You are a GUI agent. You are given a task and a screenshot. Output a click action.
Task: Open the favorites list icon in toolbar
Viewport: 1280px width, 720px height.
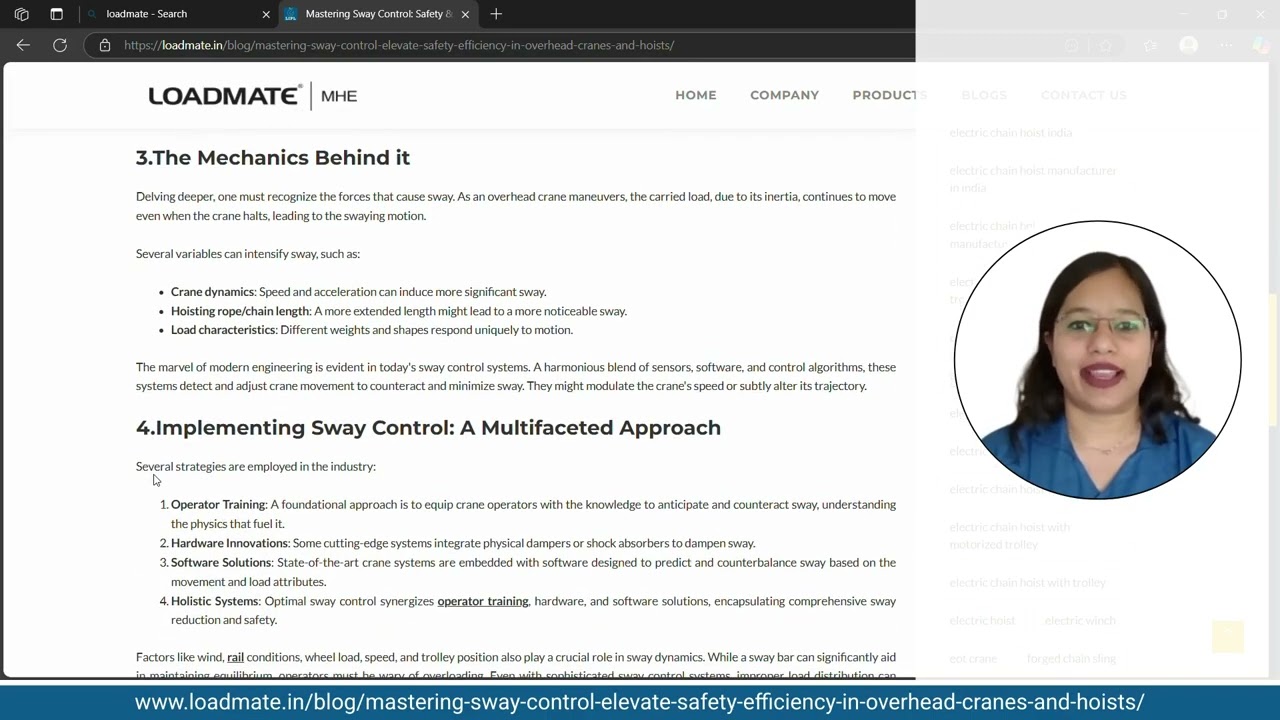click(1150, 45)
